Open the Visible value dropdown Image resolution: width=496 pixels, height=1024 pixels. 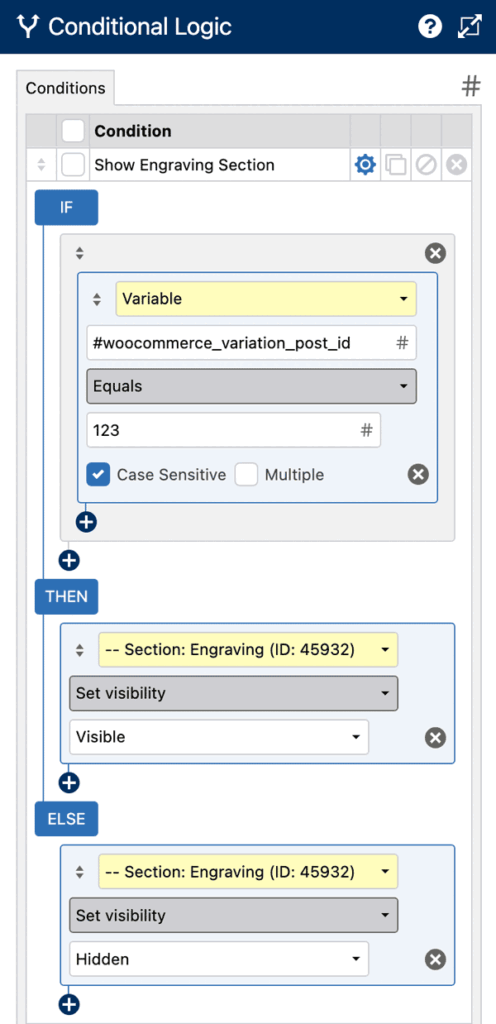point(219,737)
